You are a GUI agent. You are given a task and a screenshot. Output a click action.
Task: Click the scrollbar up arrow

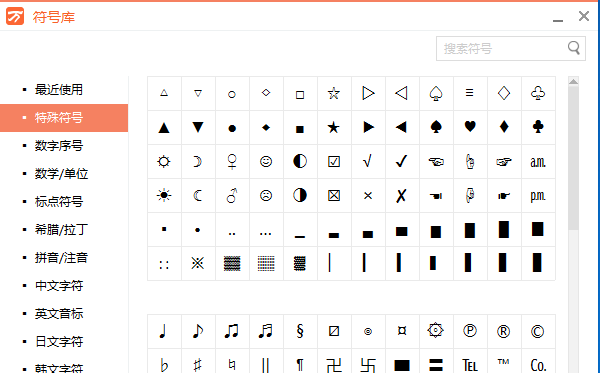[x=573, y=81]
